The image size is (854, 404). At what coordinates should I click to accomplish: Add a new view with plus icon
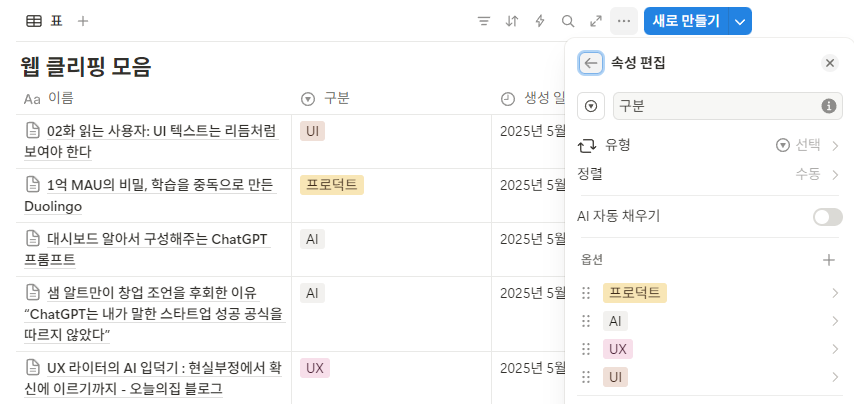point(83,21)
